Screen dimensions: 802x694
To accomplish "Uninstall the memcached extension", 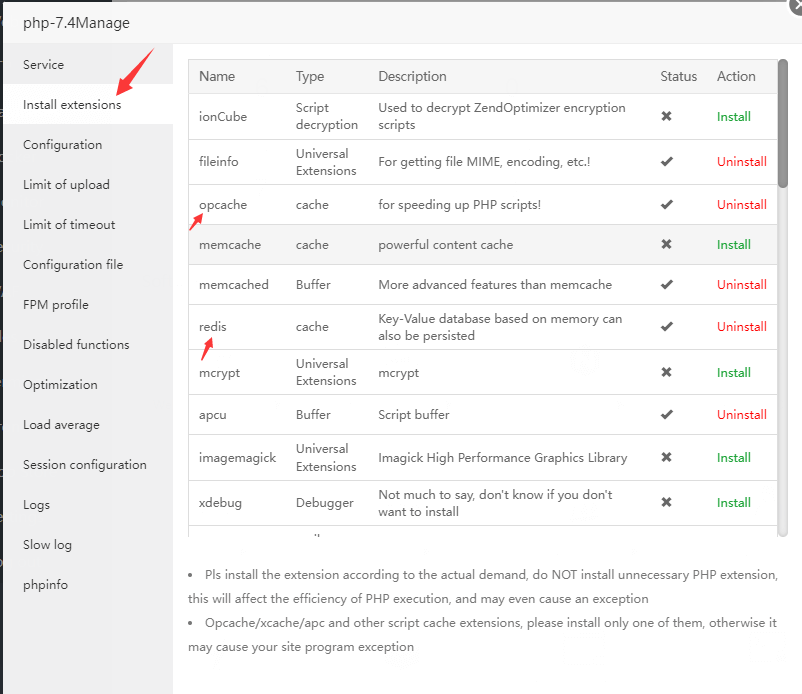I will pos(742,284).
